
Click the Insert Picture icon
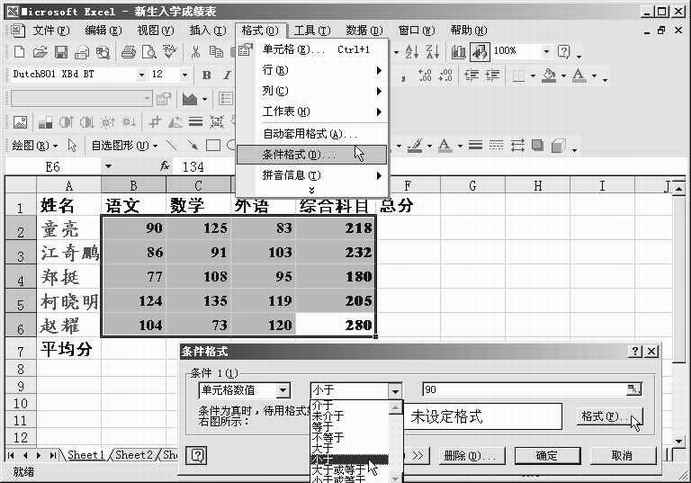[x=20, y=122]
